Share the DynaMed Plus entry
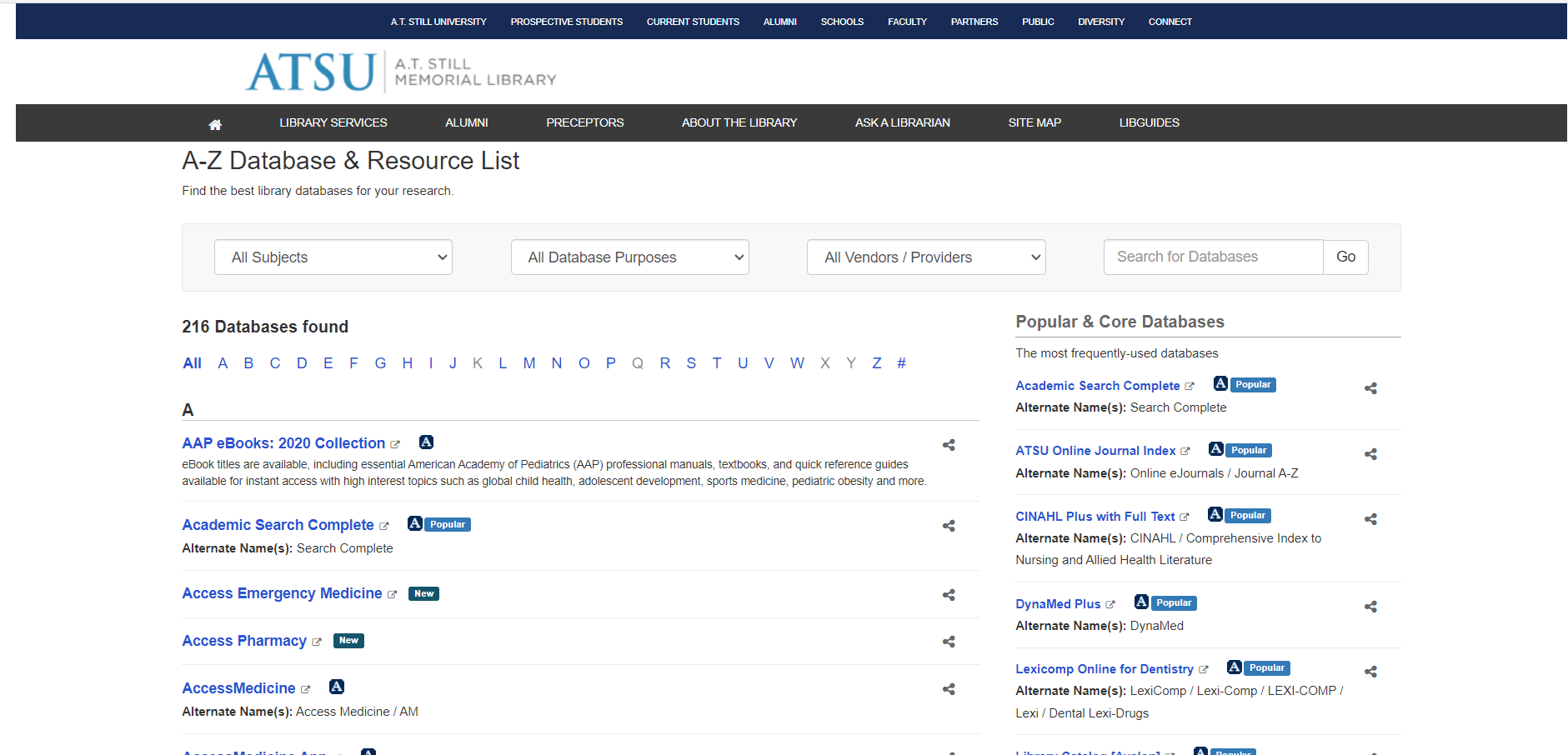 [x=1370, y=607]
